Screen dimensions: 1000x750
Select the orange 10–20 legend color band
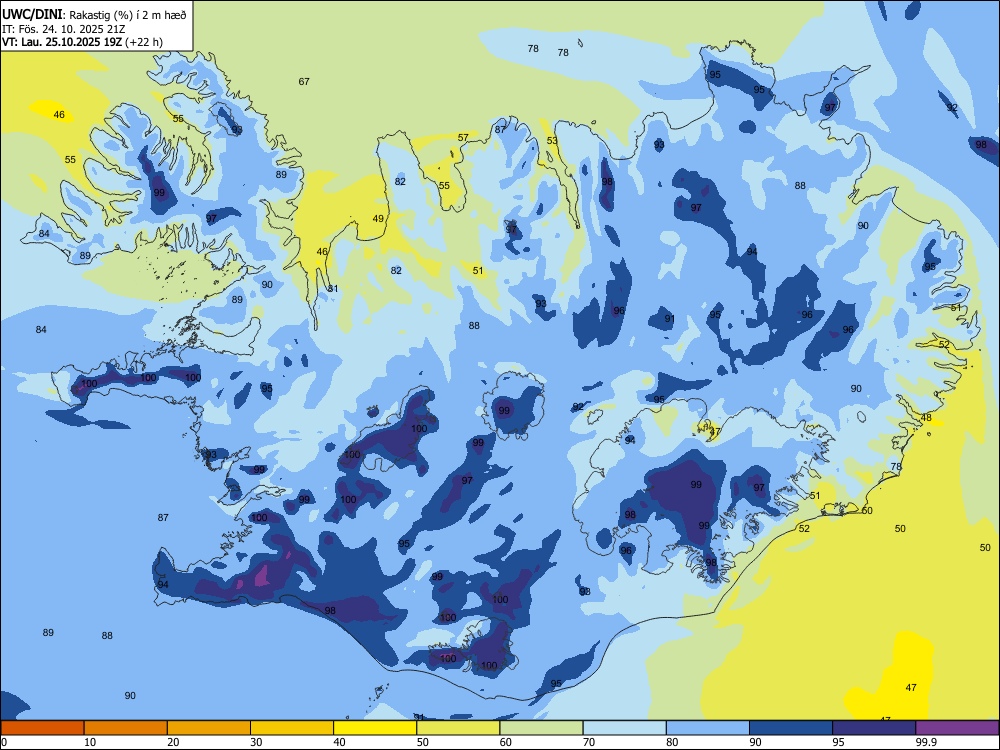126,728
